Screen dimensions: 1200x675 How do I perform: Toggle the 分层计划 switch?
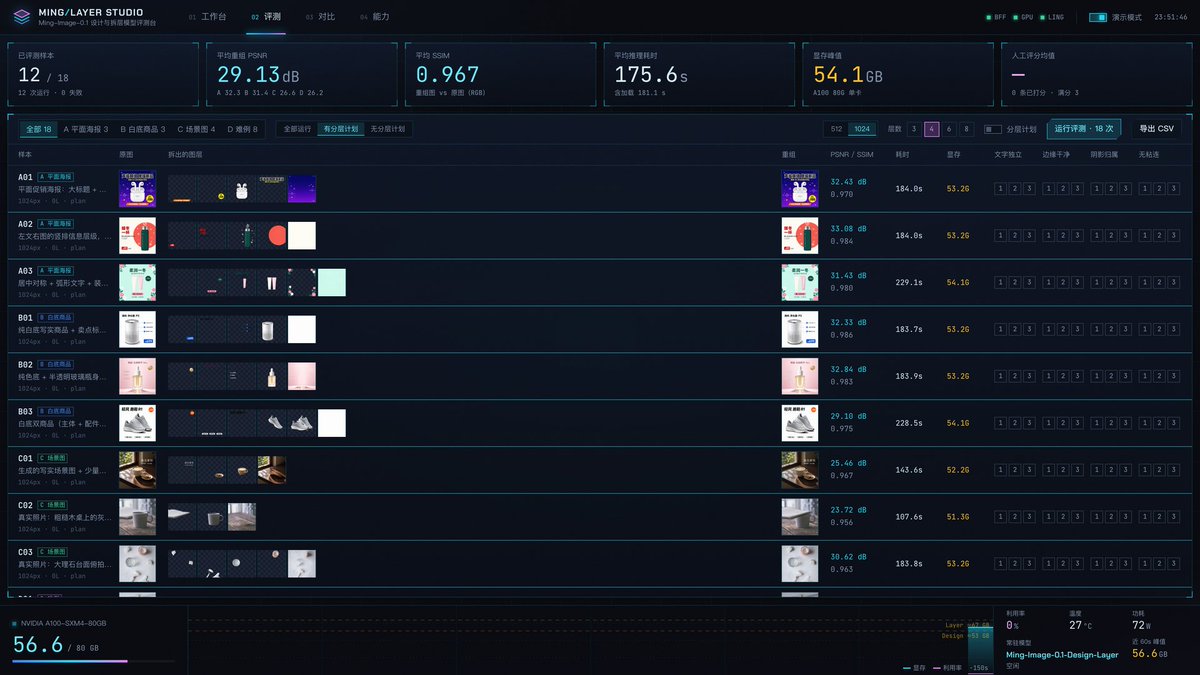coord(993,129)
